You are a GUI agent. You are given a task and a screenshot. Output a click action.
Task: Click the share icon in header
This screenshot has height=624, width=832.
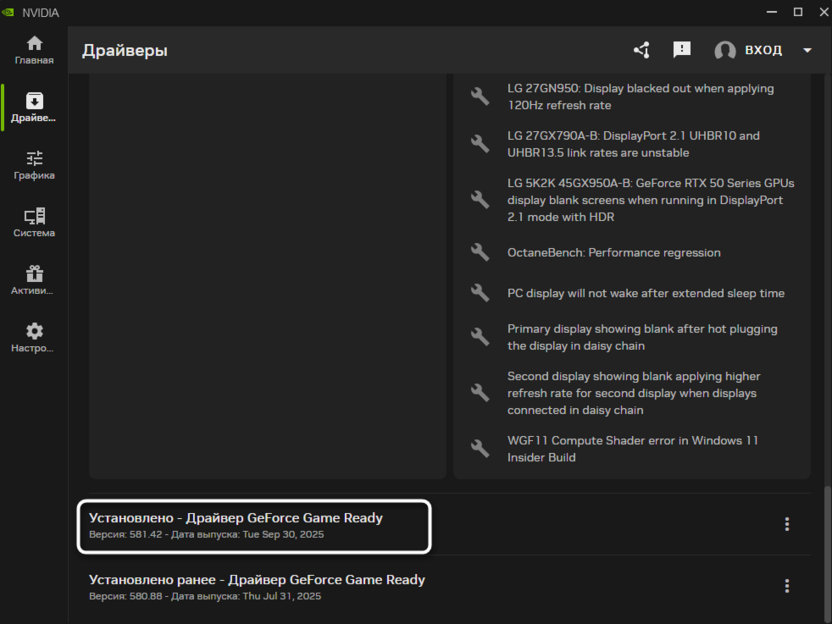pos(642,50)
